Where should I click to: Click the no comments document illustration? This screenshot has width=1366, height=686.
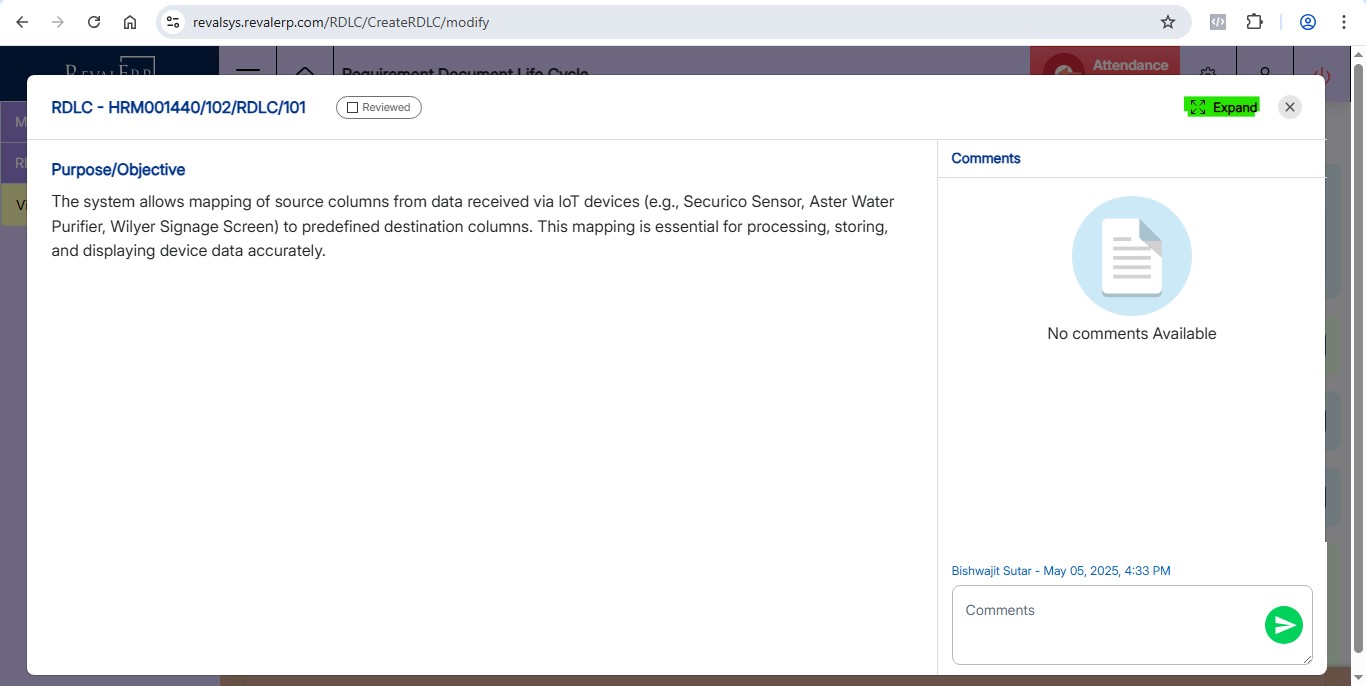pos(1131,256)
